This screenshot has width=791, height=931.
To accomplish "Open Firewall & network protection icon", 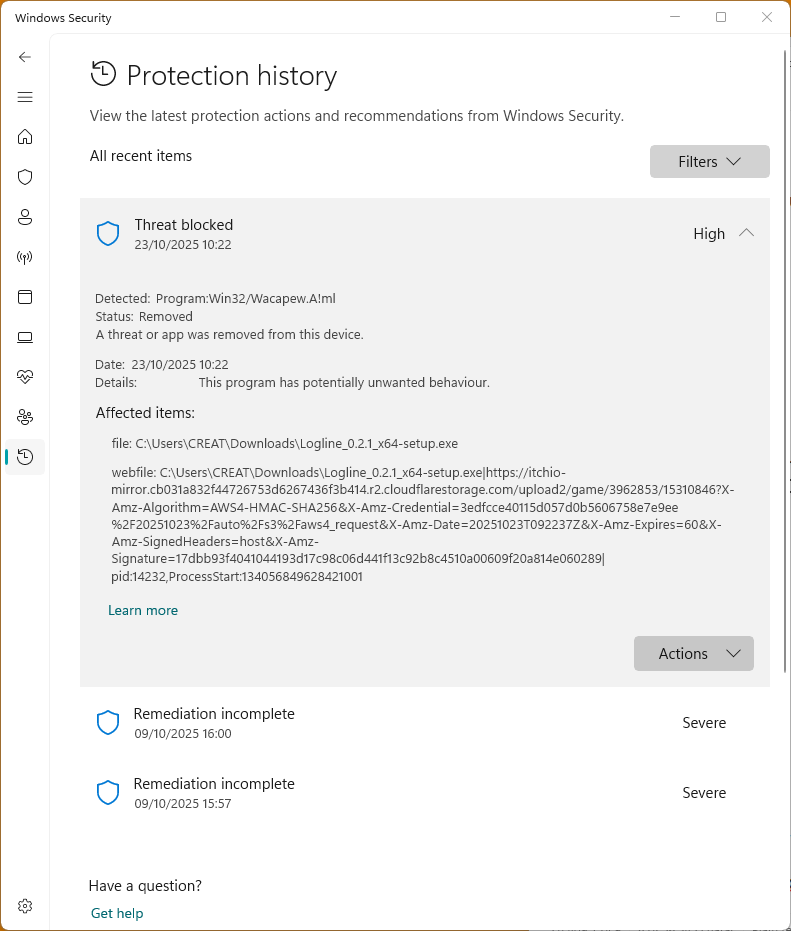I will click(x=25, y=257).
